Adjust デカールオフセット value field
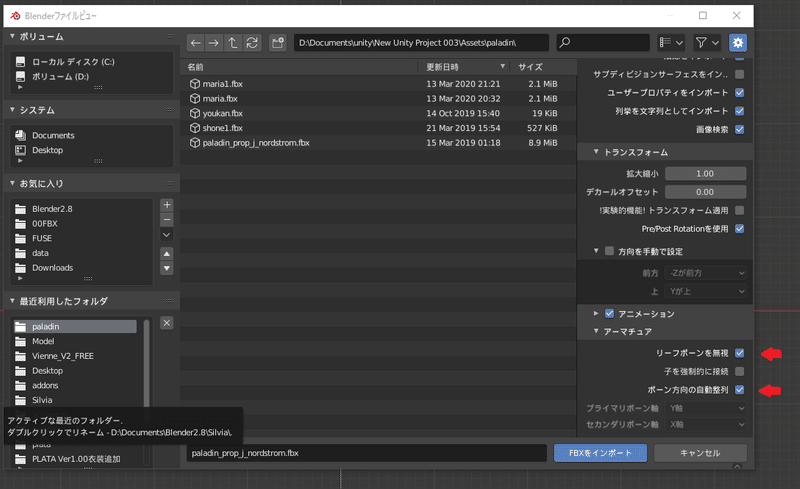Viewport: 800px width, 489px height. tap(705, 192)
